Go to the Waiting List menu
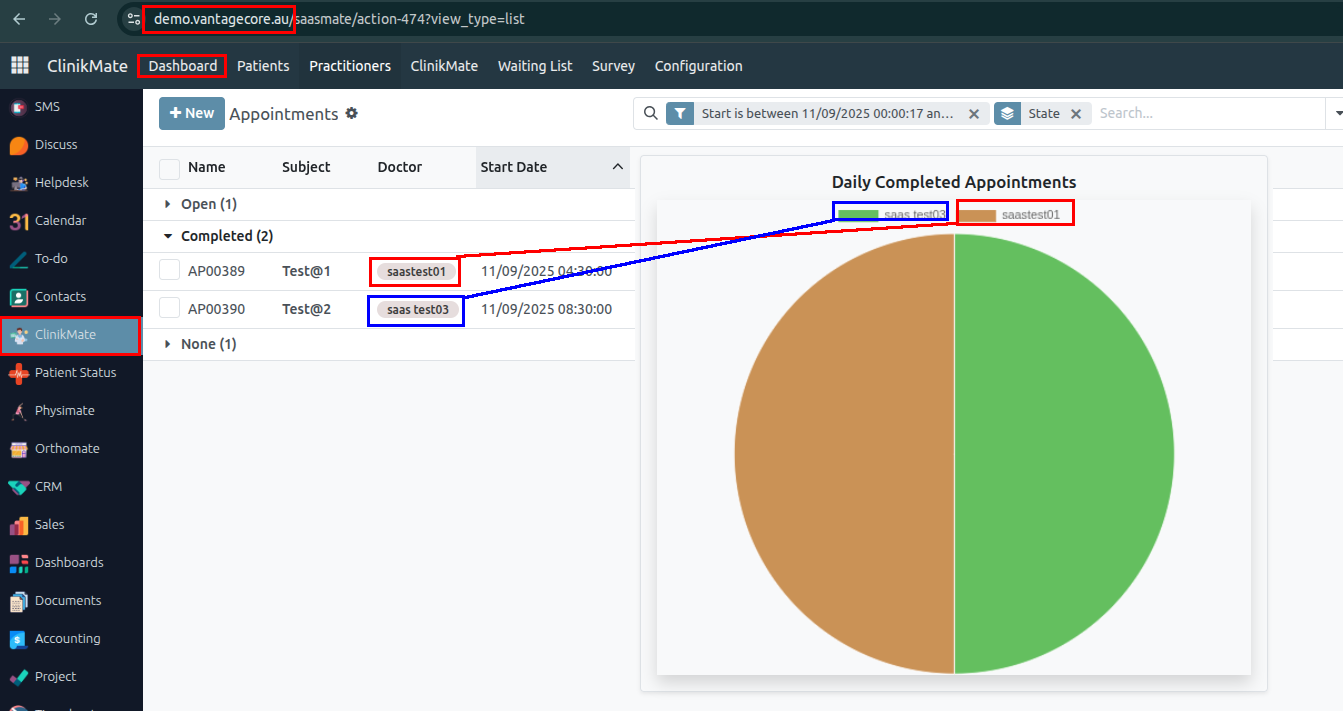The width and height of the screenshot is (1343, 711). pyautogui.click(x=535, y=66)
